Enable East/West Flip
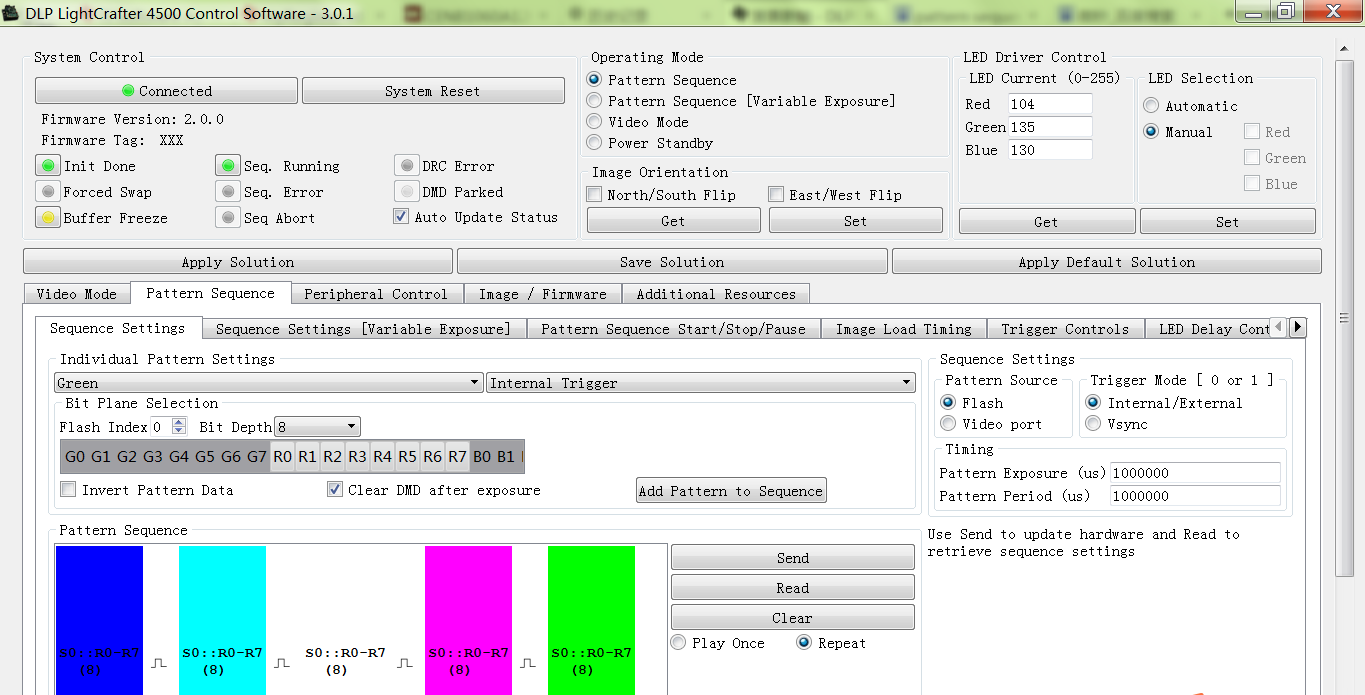This screenshot has width=1365, height=695. pyautogui.click(x=776, y=195)
